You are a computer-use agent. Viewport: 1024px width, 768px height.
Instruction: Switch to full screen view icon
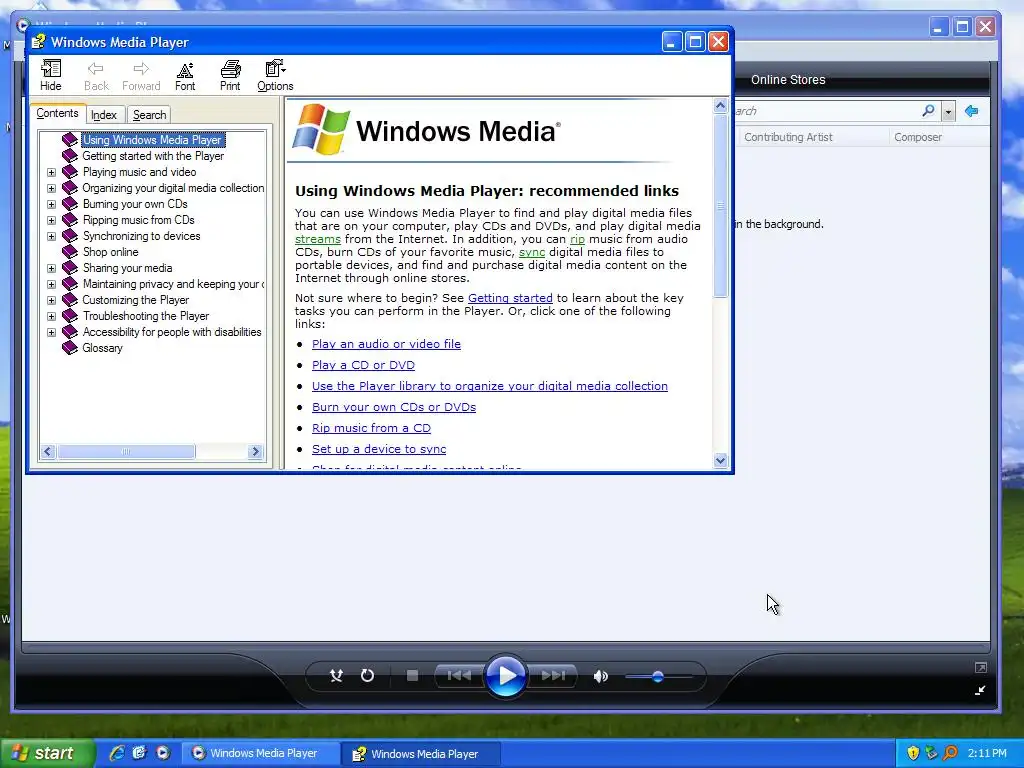[x=980, y=667]
